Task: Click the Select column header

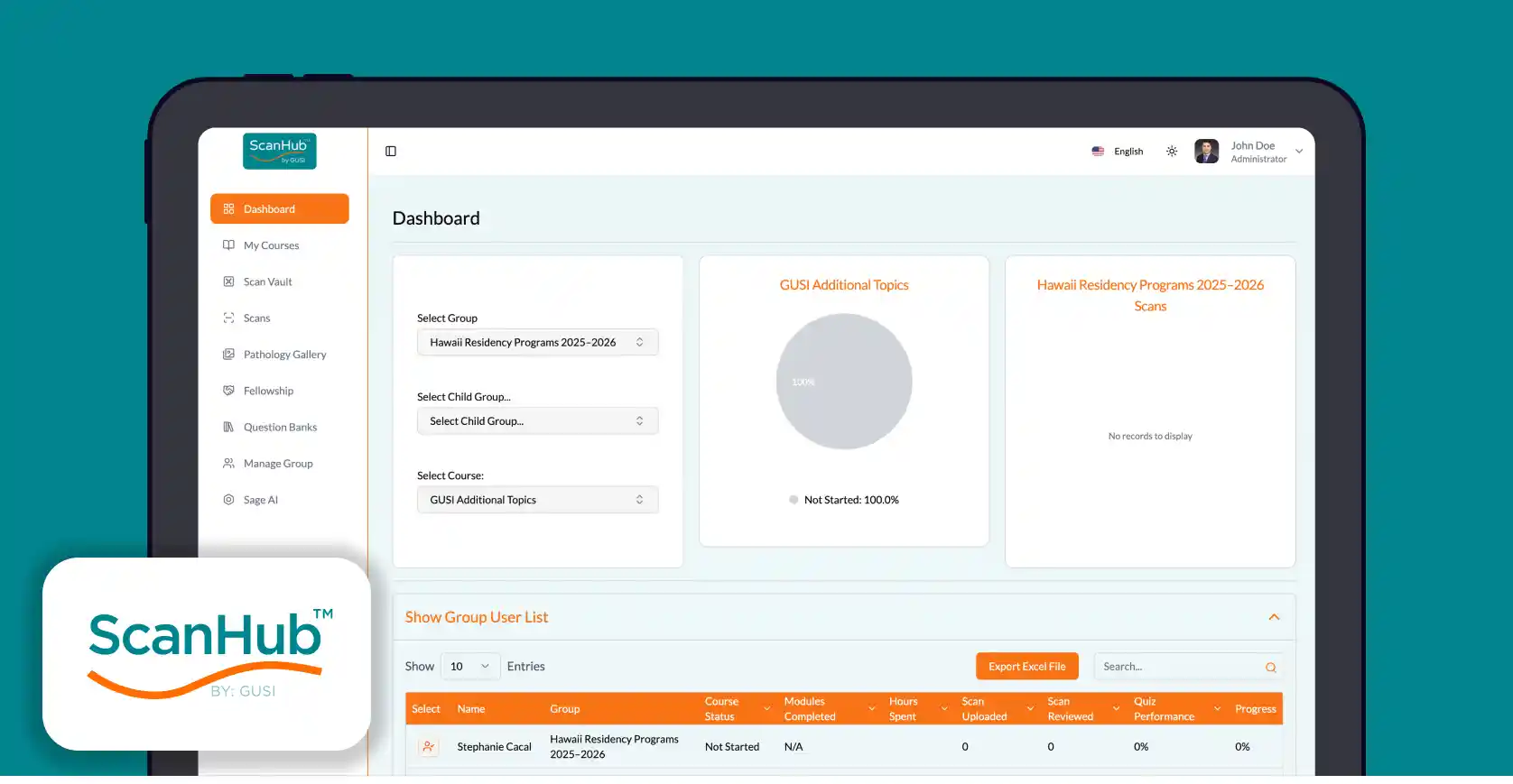Action: point(426,709)
